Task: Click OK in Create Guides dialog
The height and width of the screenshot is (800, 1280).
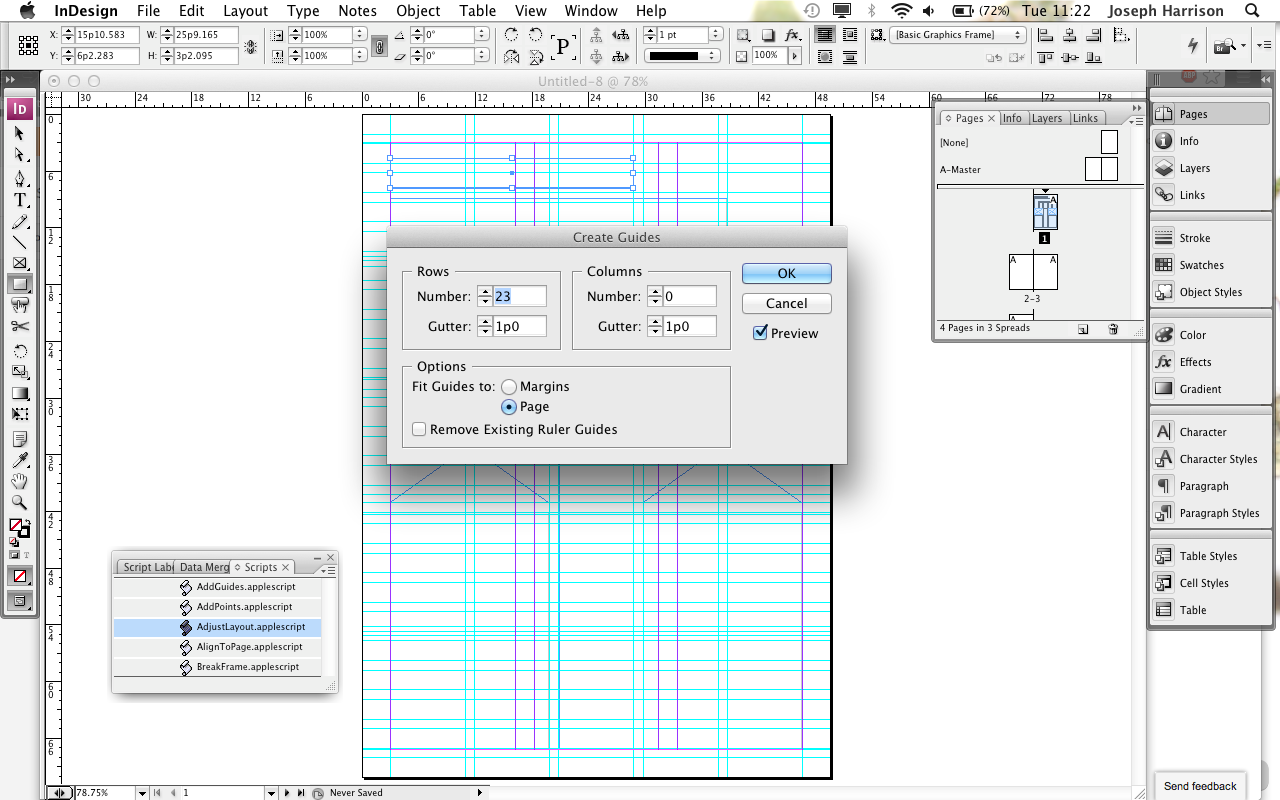Action: coord(786,272)
